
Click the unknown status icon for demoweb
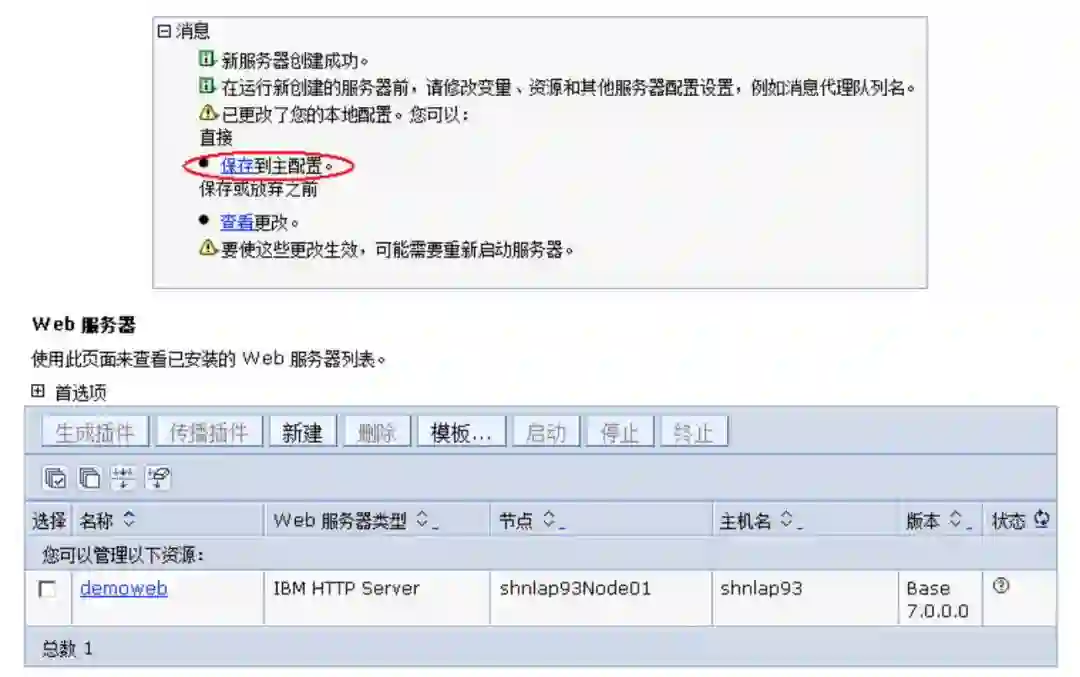(x=1001, y=586)
